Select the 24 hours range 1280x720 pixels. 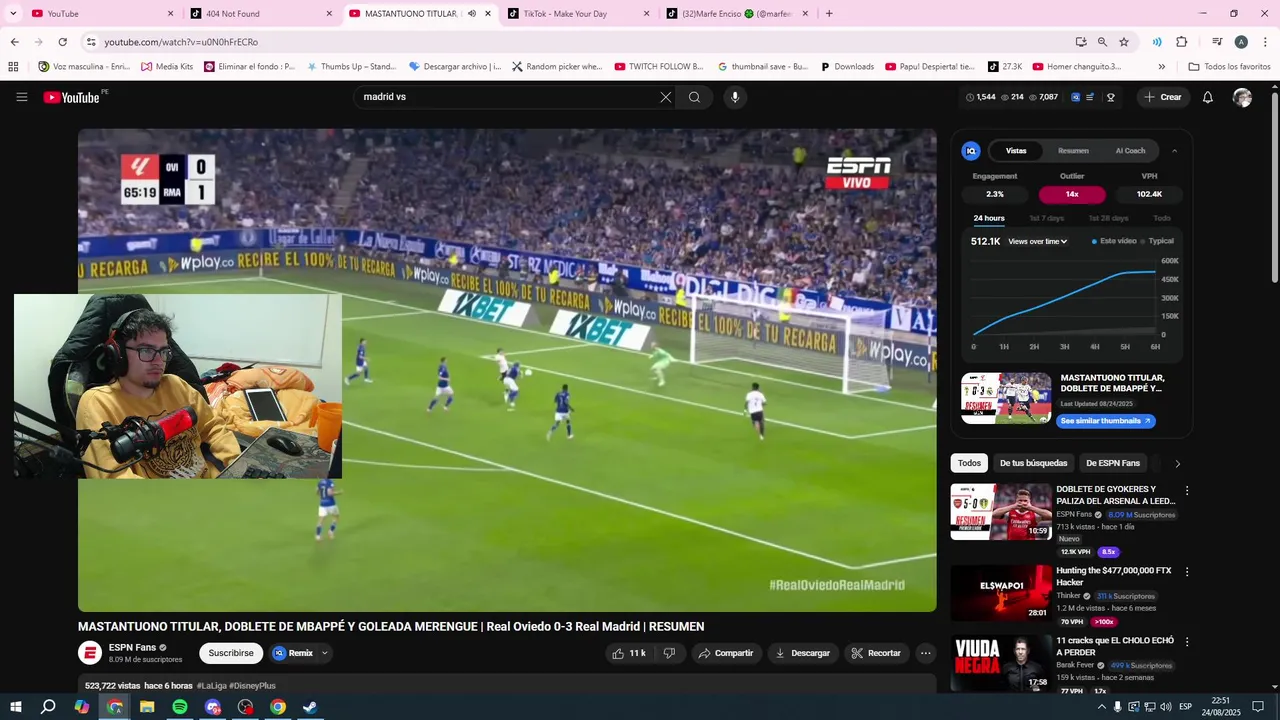989,218
